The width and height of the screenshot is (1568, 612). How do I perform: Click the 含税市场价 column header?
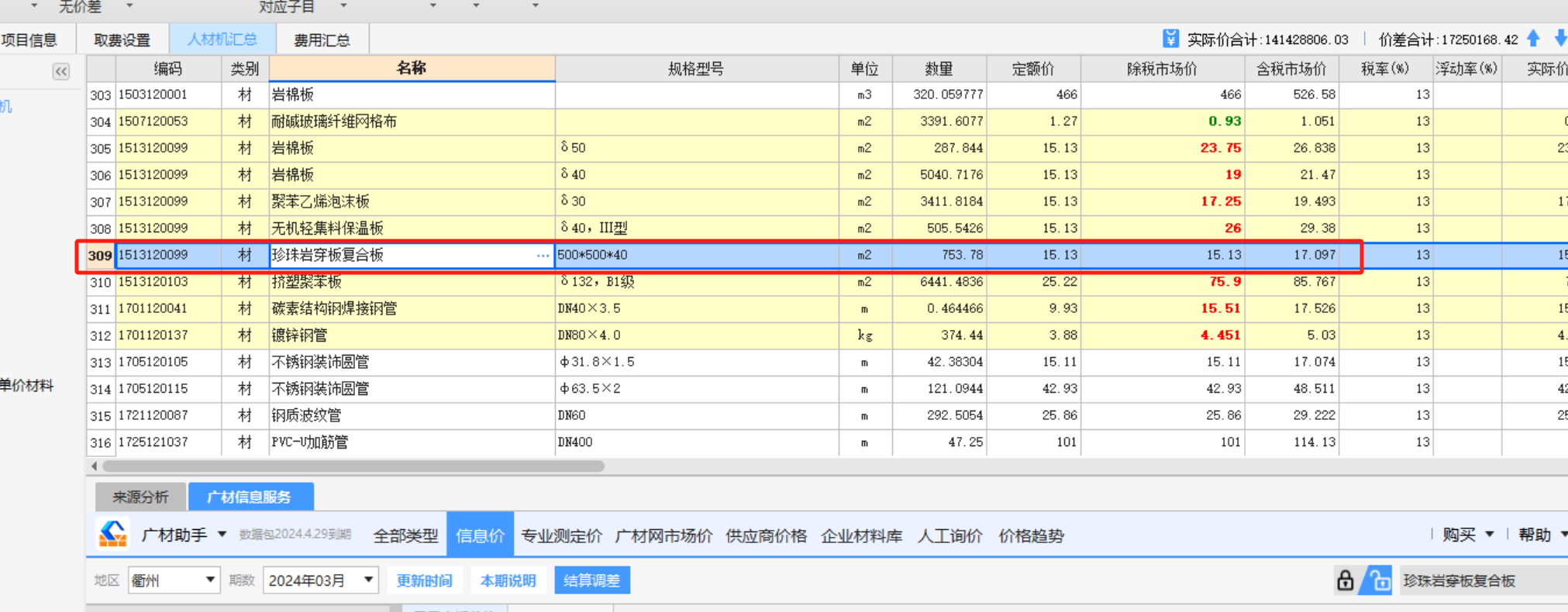(1291, 69)
